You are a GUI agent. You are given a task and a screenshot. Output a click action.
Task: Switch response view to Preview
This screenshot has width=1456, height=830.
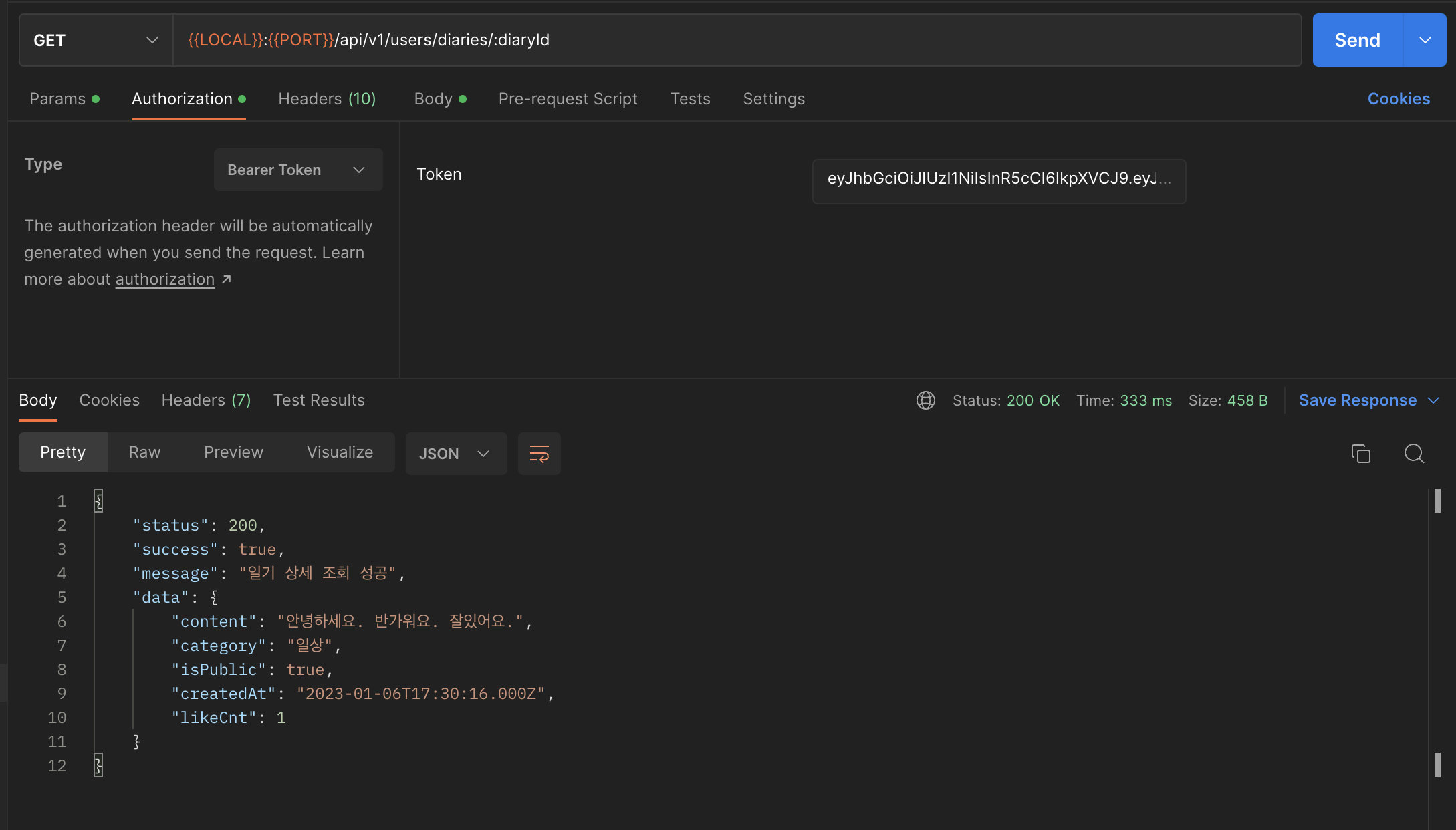(x=233, y=452)
